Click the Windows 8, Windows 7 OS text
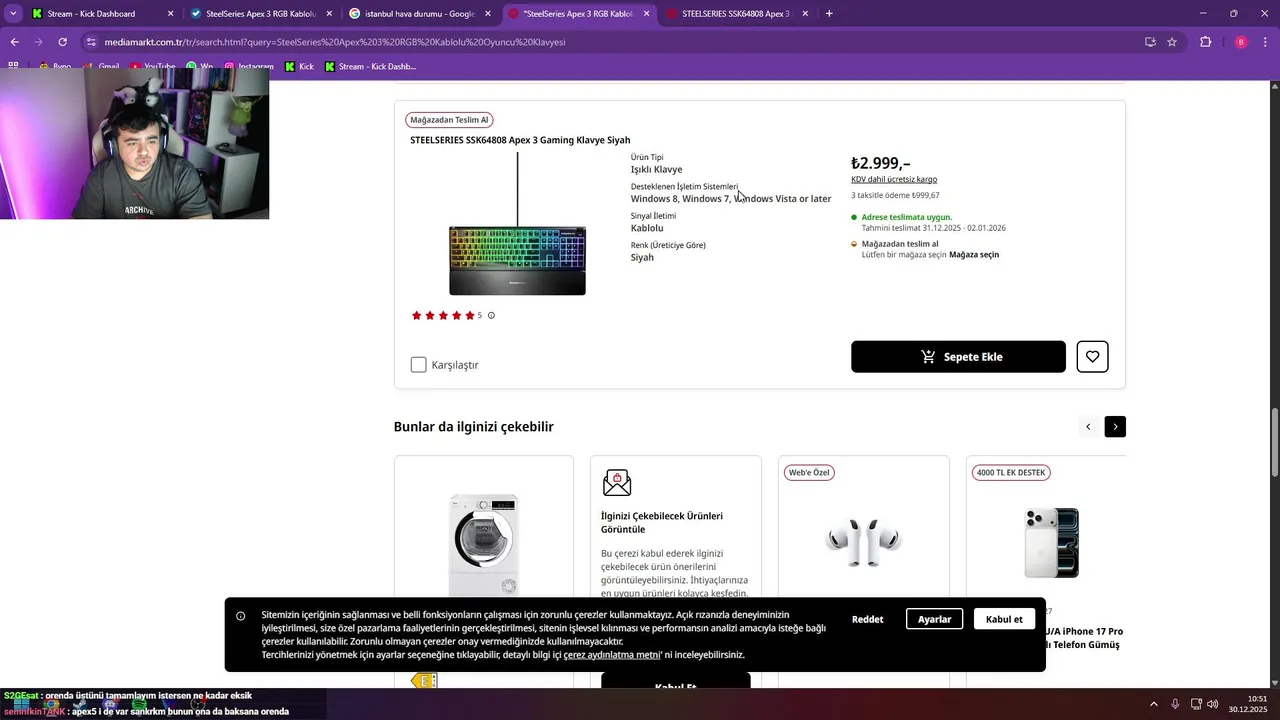Image resolution: width=1280 pixels, height=720 pixels. click(x=731, y=199)
